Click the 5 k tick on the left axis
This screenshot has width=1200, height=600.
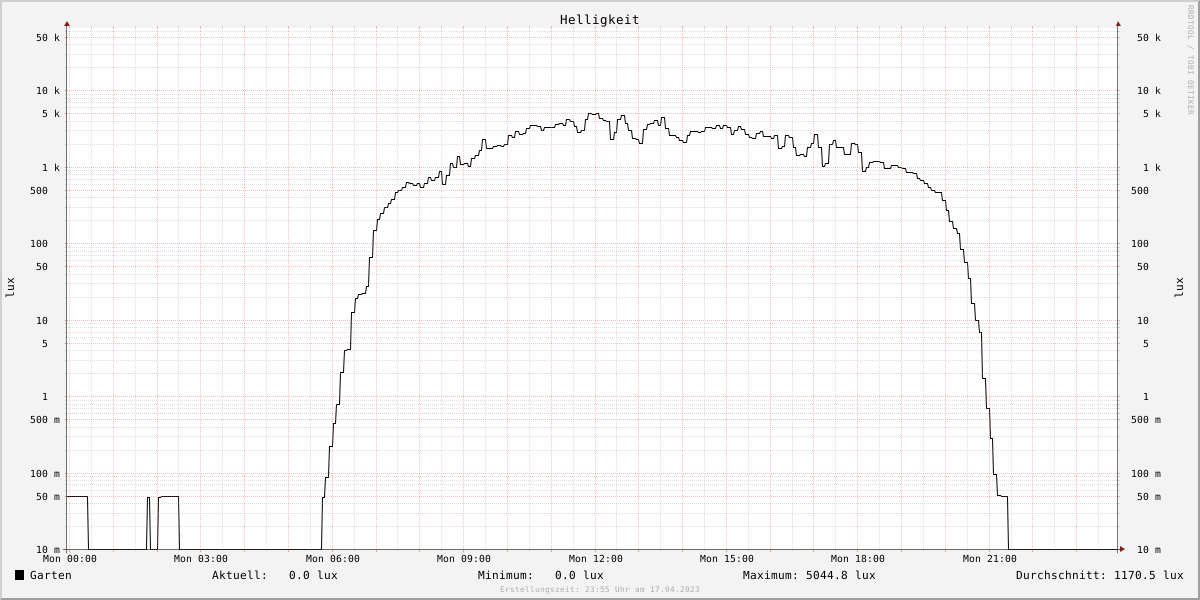(52, 114)
